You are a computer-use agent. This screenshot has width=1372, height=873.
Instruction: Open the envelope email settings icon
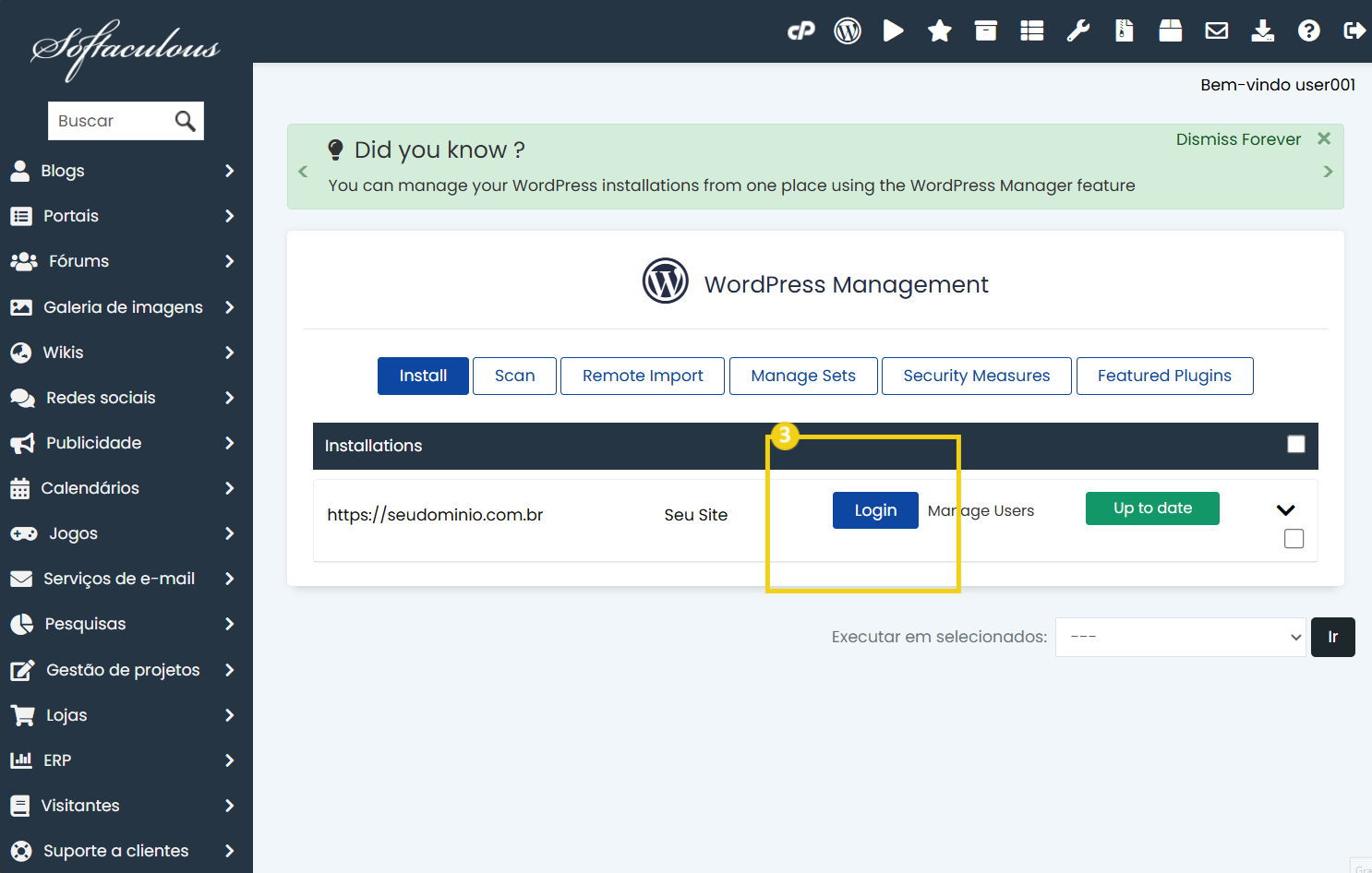click(x=1217, y=31)
